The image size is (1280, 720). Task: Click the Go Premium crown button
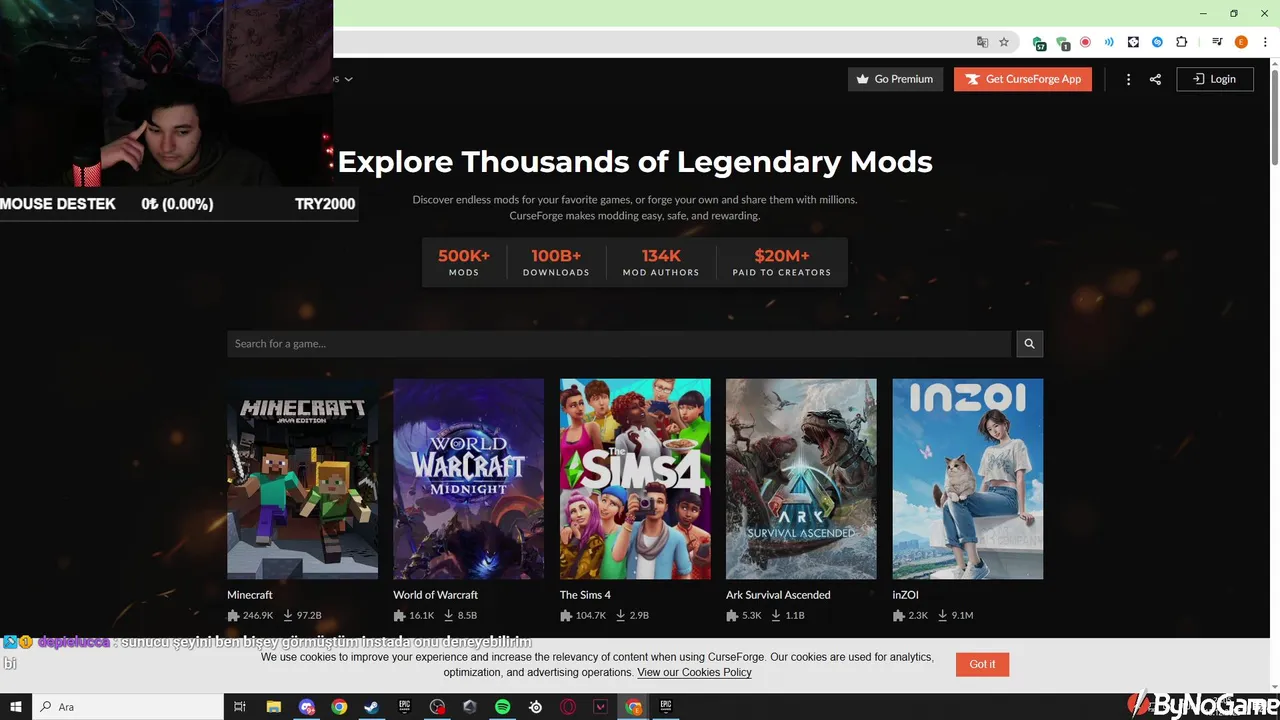[x=895, y=79]
